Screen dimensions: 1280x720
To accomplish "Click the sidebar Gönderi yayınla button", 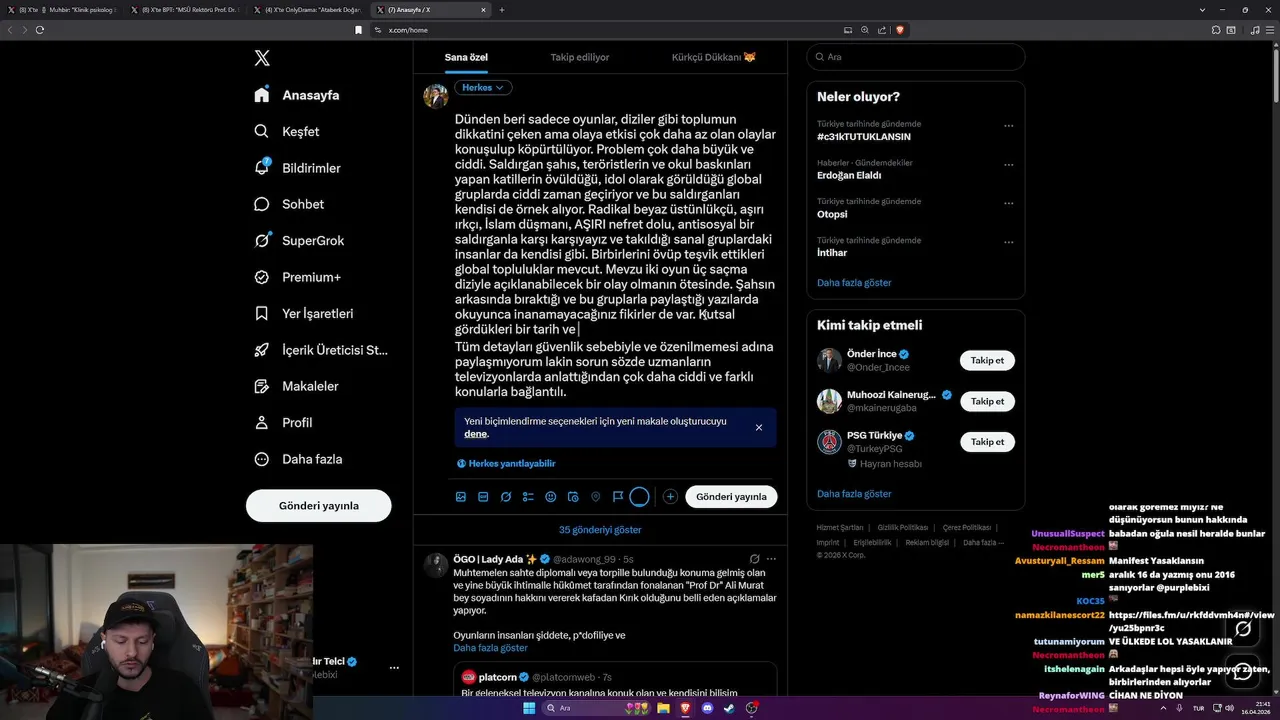I will tap(318, 505).
